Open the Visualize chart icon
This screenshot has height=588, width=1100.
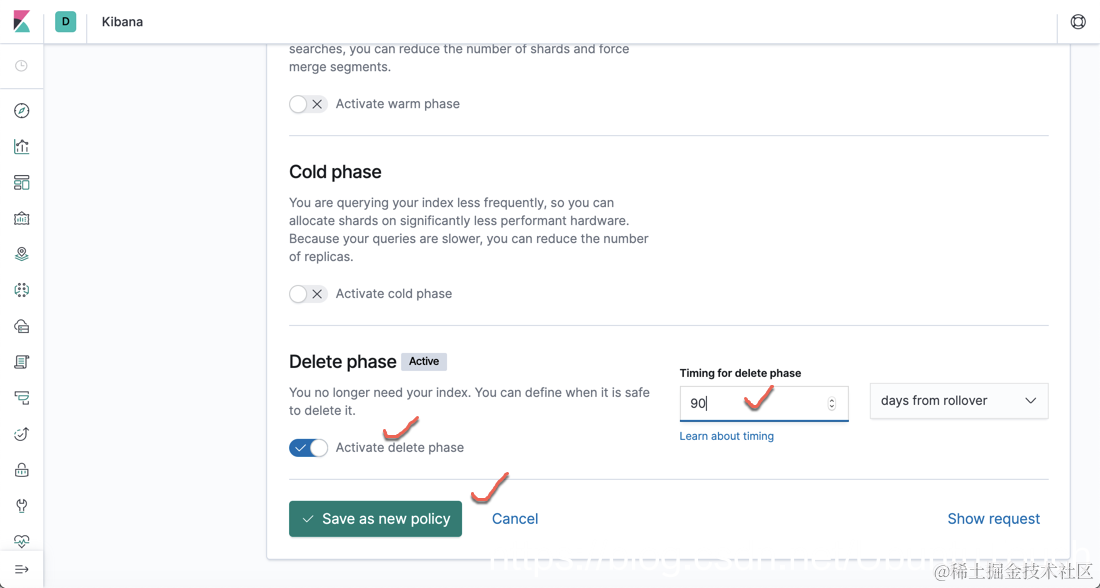pos(22,147)
